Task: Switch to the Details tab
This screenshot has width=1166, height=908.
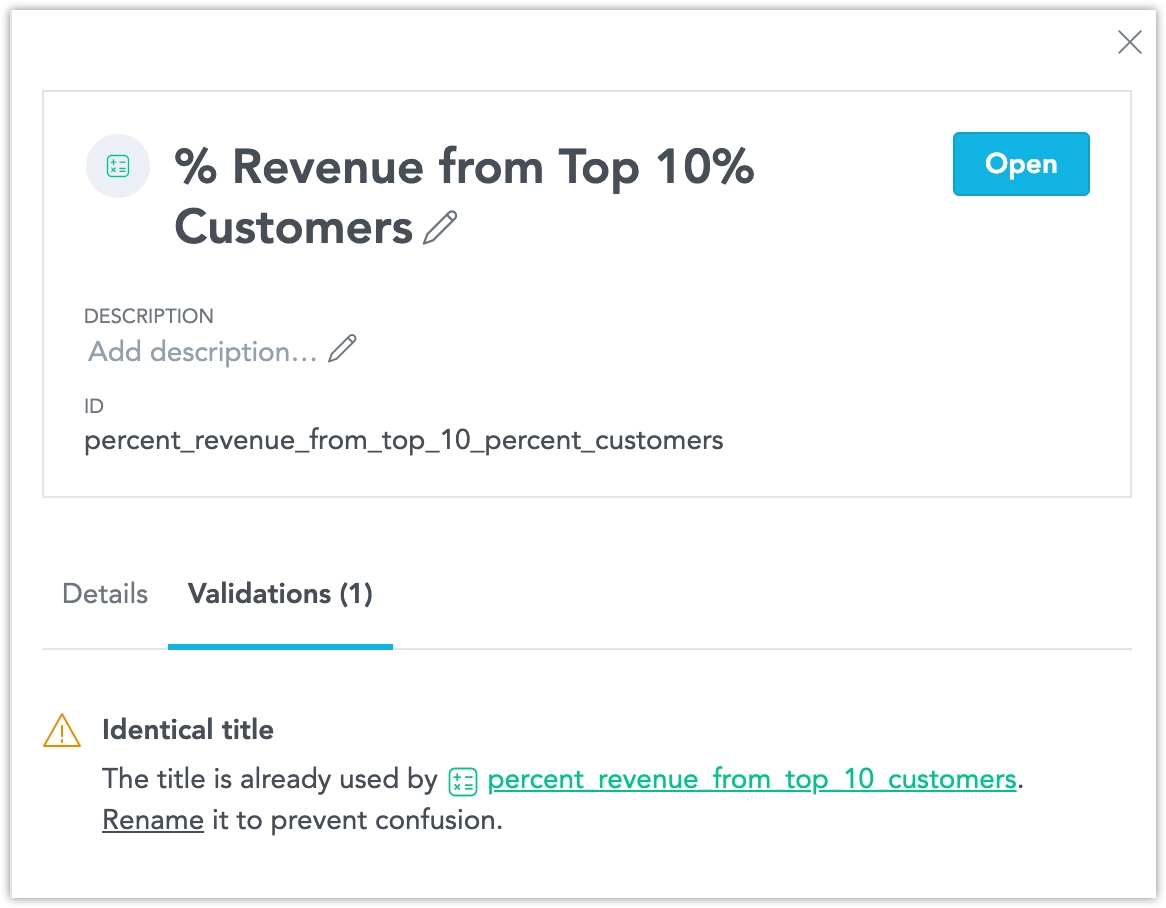Action: [x=105, y=594]
